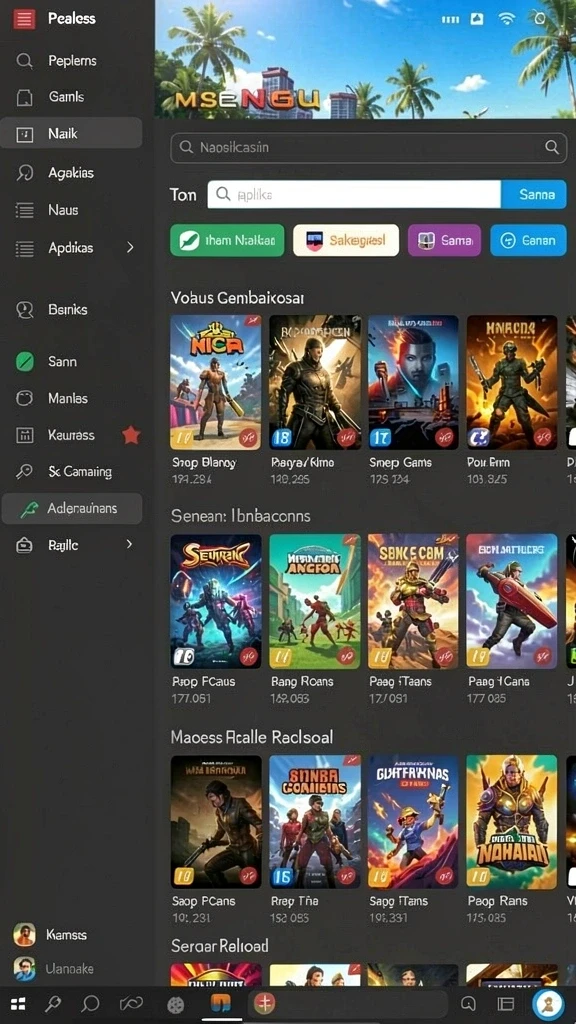Viewport: 576px width, 1024px height.
Task: Open the Paag iTaans game cover
Action: pyautogui.click(x=413, y=601)
